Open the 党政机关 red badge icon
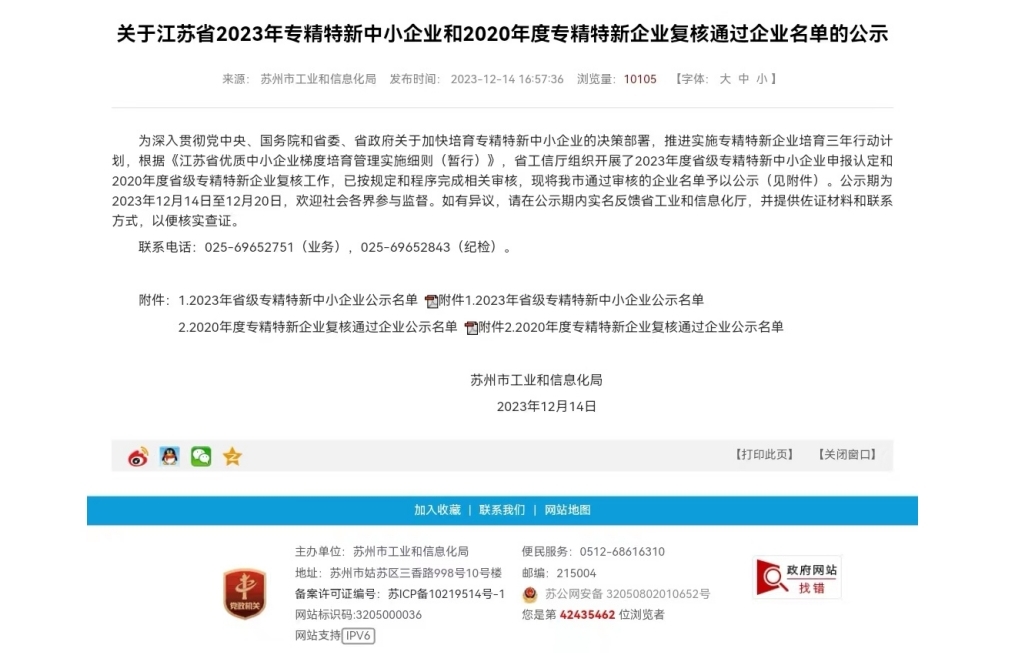 [244, 594]
